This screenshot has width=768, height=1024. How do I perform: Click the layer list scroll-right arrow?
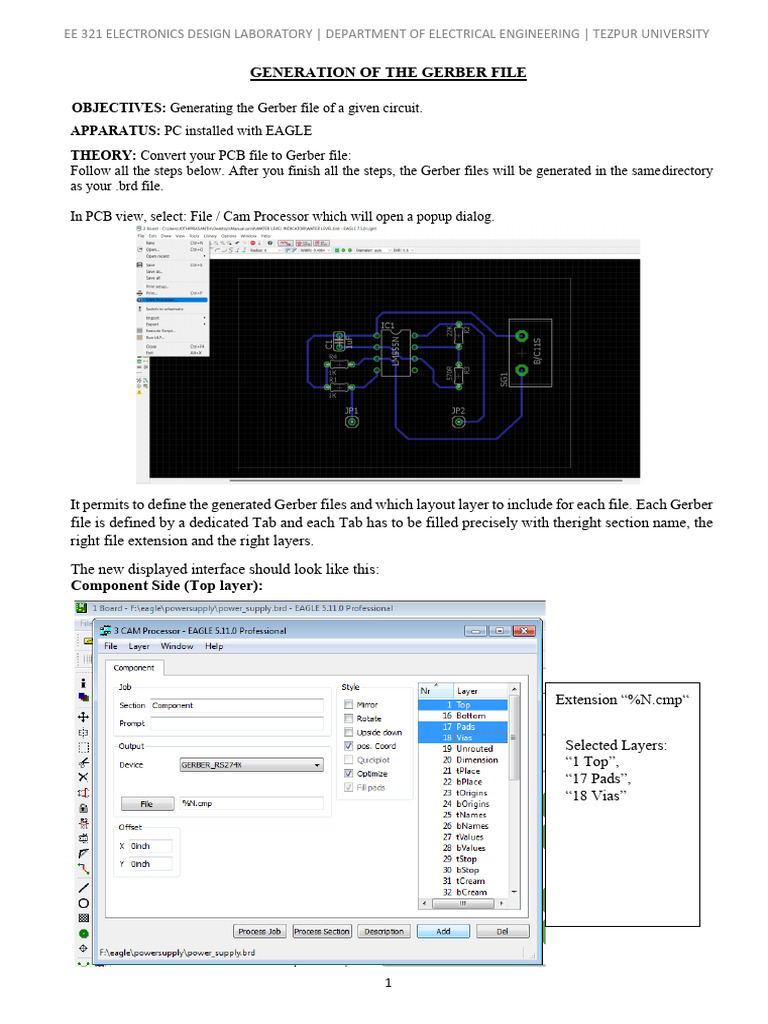tap(502, 904)
